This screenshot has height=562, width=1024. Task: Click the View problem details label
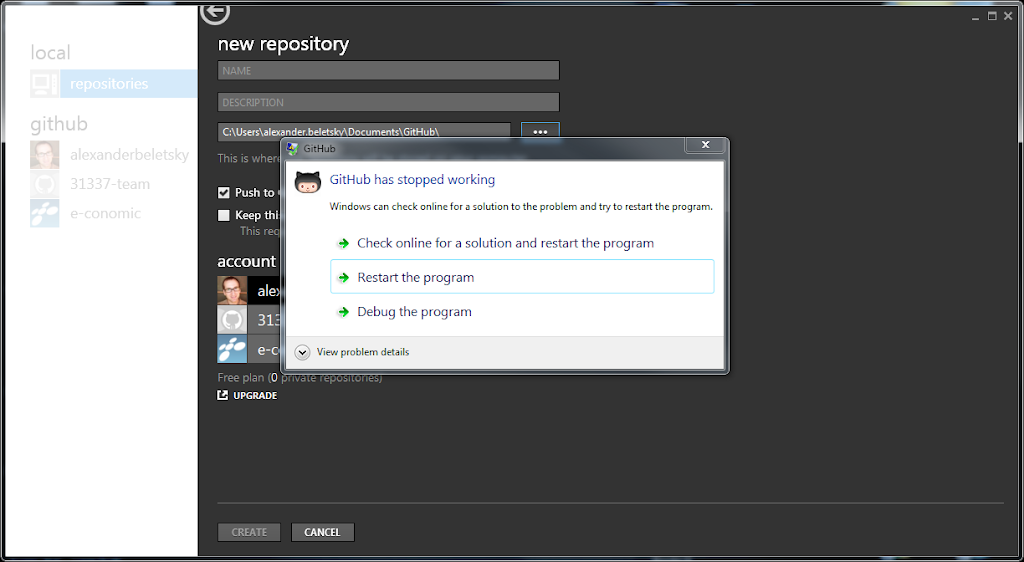point(363,352)
